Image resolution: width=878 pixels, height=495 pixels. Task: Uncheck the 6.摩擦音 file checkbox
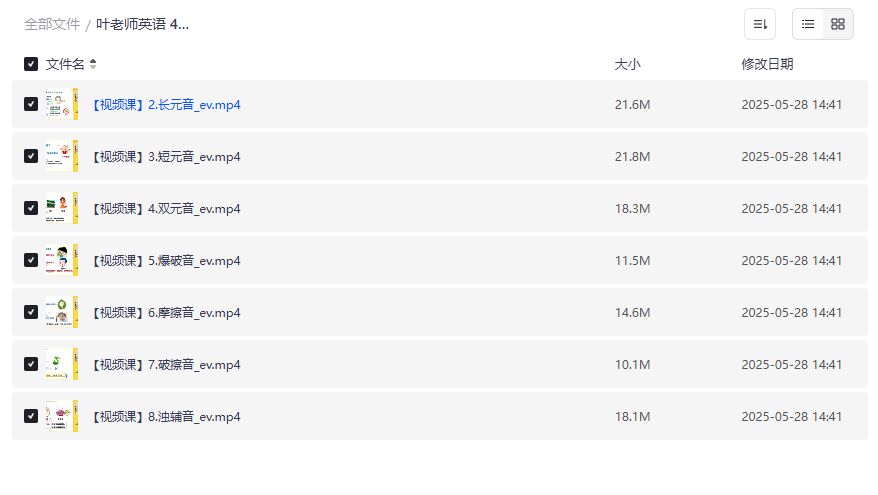click(31, 312)
